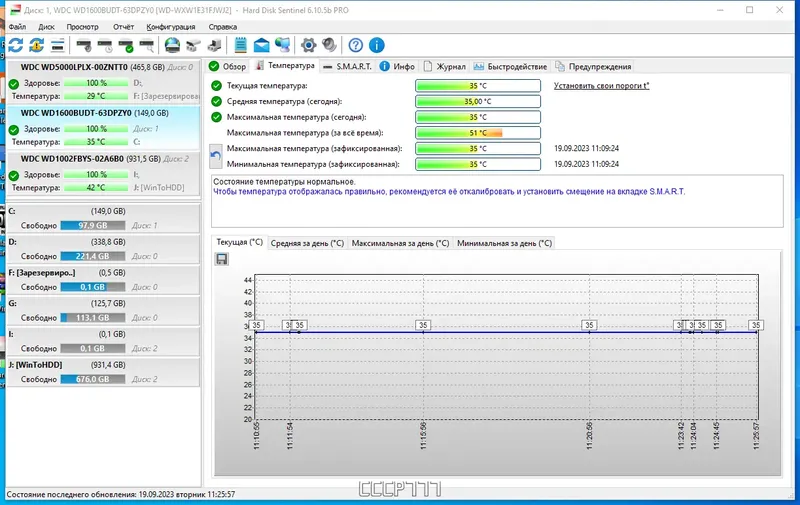800x505 pixels.
Task: Open the Инфо tab
Action: [x=397, y=66]
